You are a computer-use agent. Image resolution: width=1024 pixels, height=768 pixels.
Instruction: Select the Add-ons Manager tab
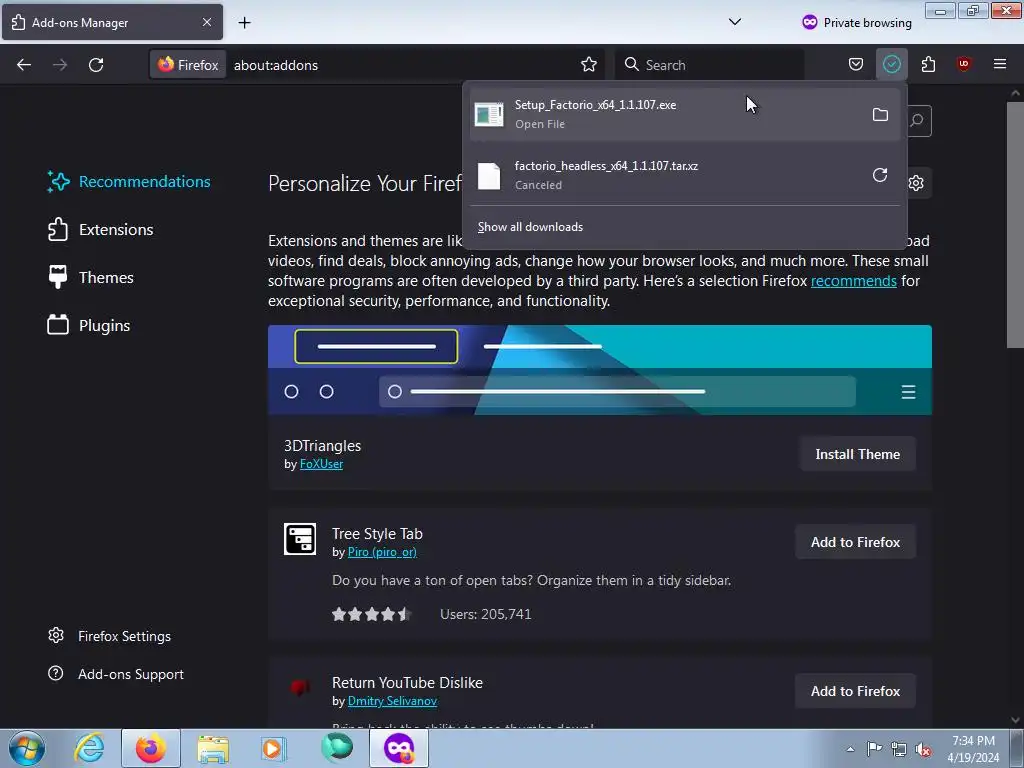pyautogui.click(x=112, y=22)
